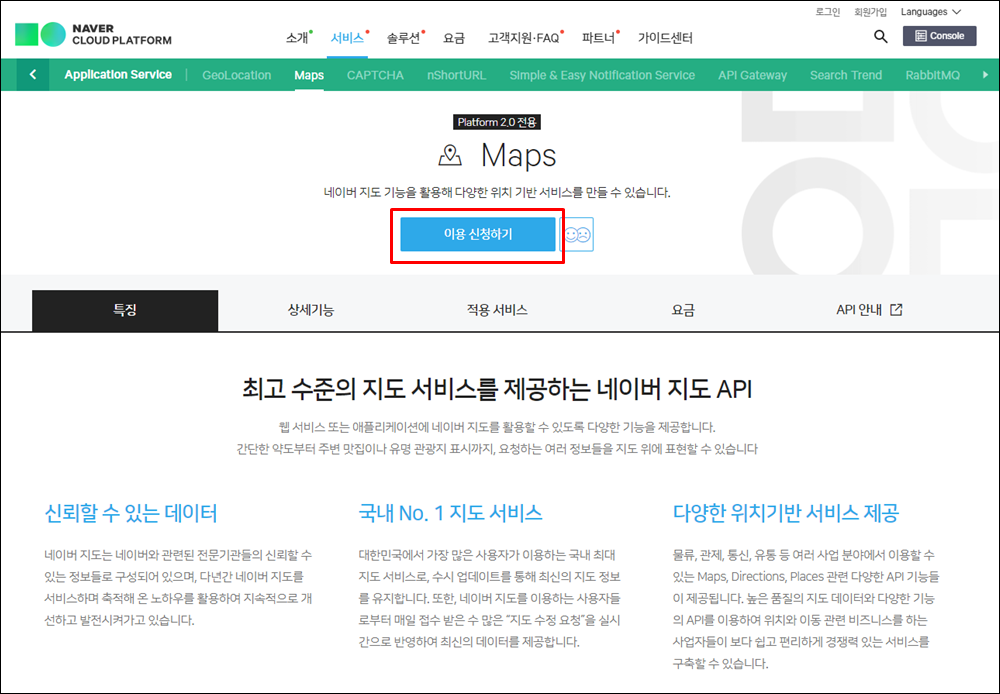
Task: Click the external link icon beside API 안내
Action: click(x=896, y=310)
